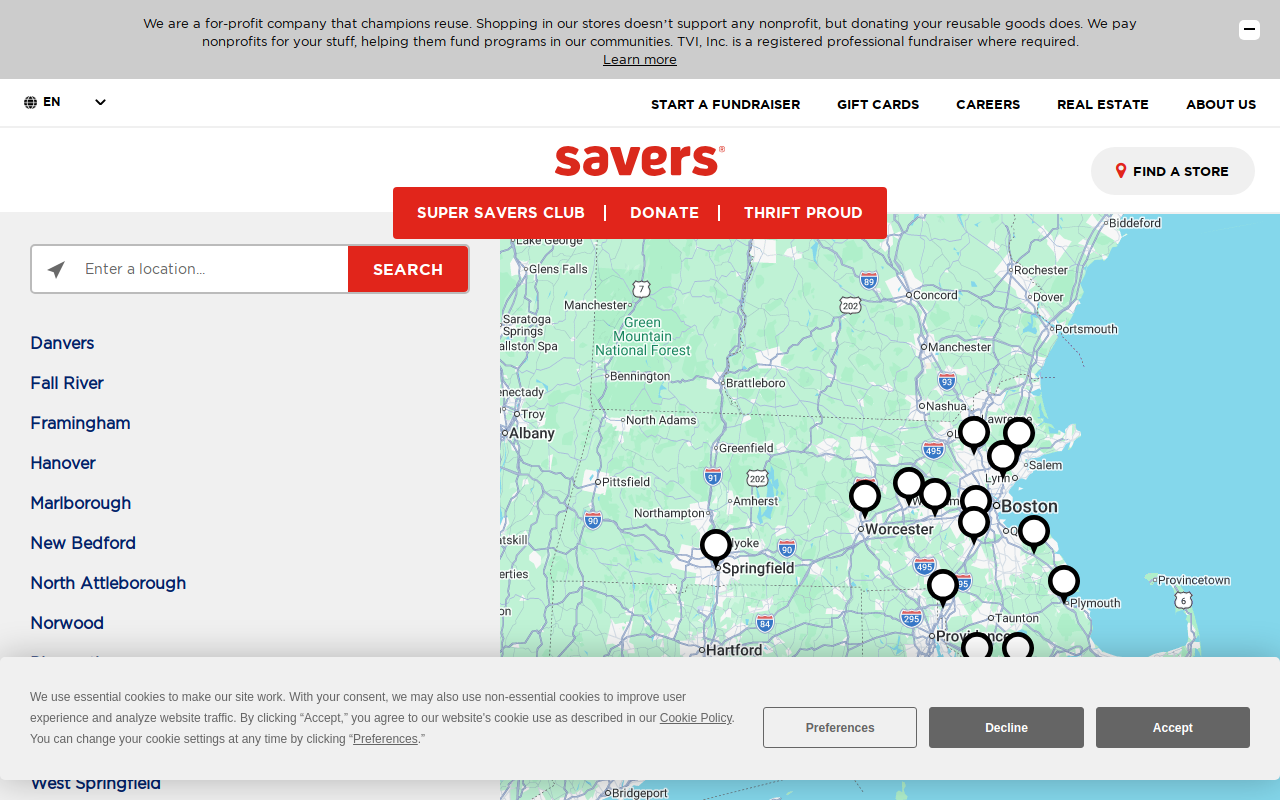Open the Super Savers Club tab

coord(501,213)
